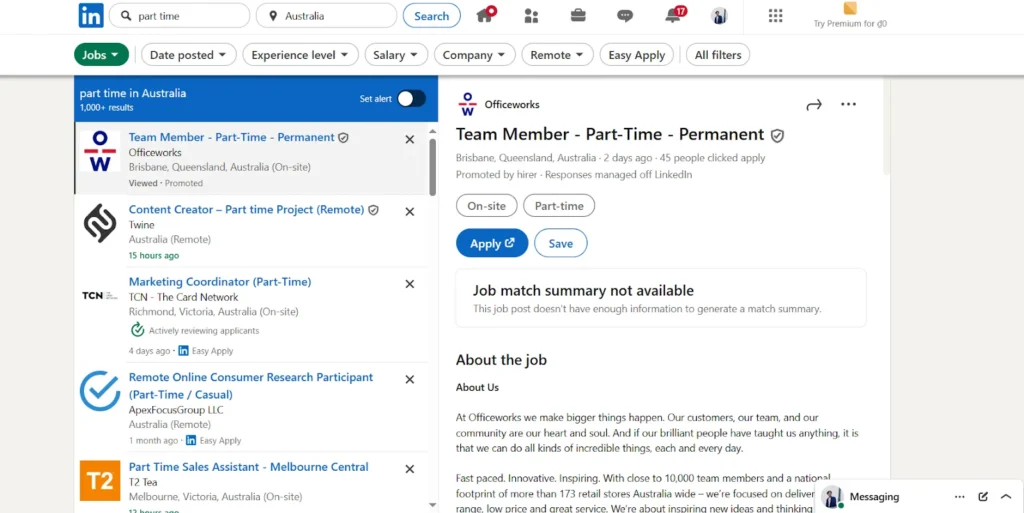Screen dimensions: 1024x513
Task: Open the profile avatar menu
Action: point(719,16)
